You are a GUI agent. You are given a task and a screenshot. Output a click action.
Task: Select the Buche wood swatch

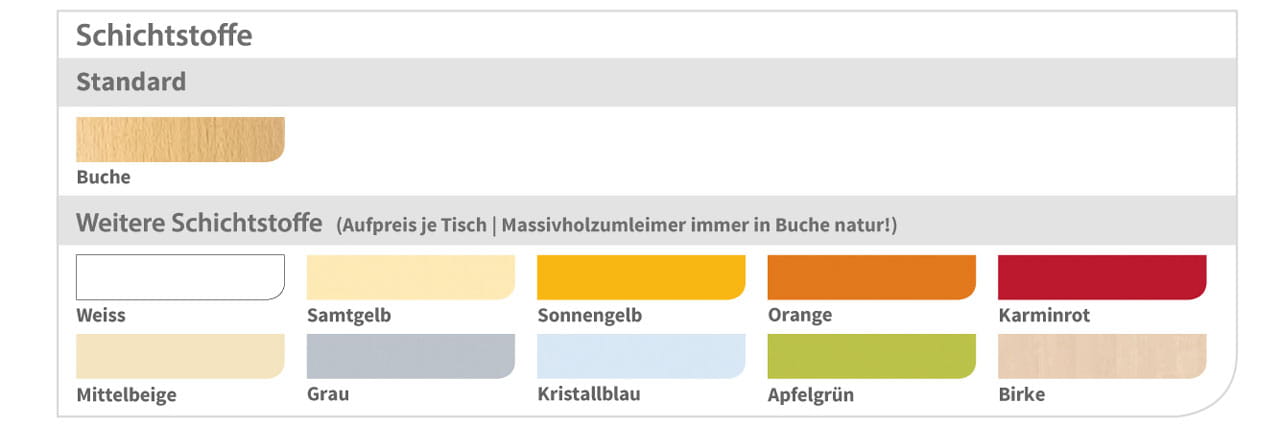[180, 139]
